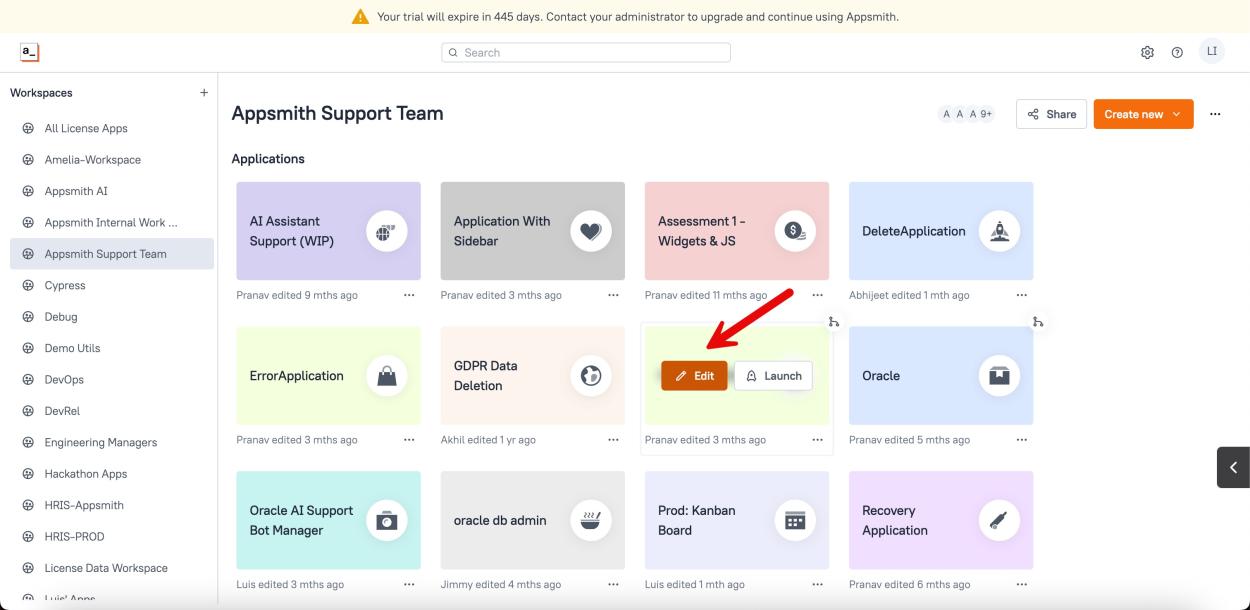The width and height of the screenshot is (1250, 610).
Task: Open the LI user profile avatar
Action: click(x=1211, y=51)
